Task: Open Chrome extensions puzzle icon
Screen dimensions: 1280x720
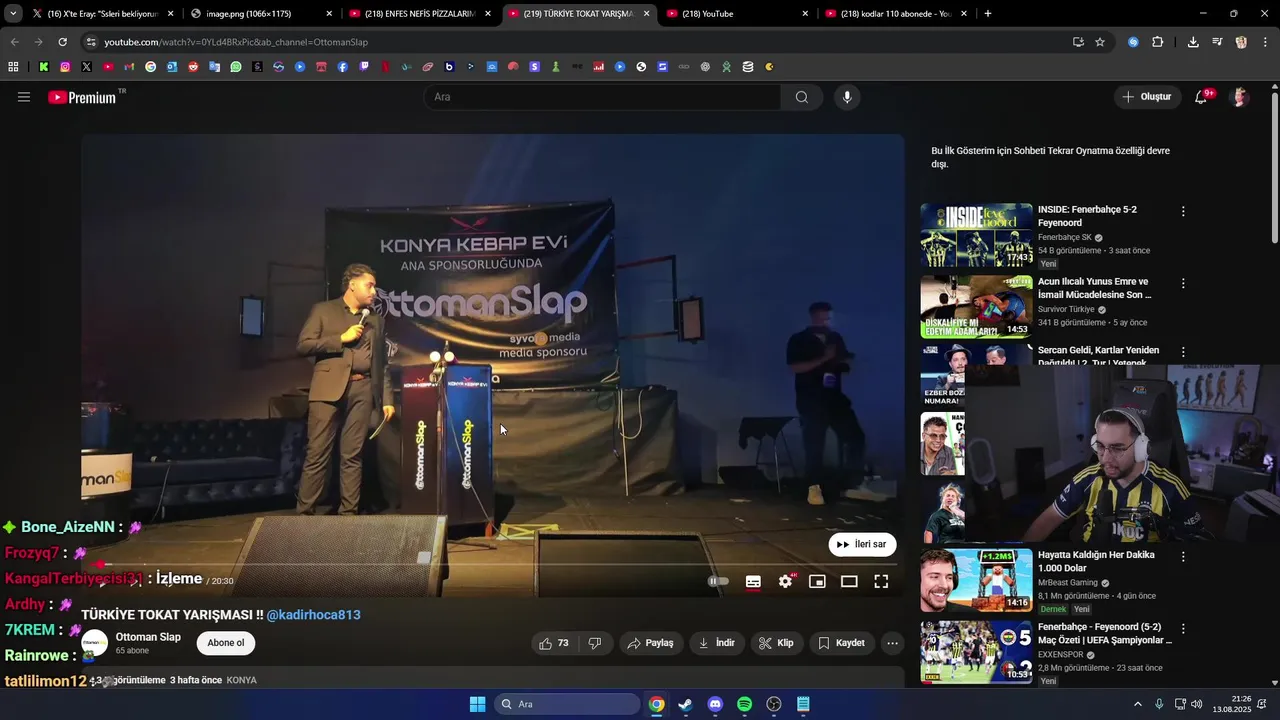Action: 1158,42
